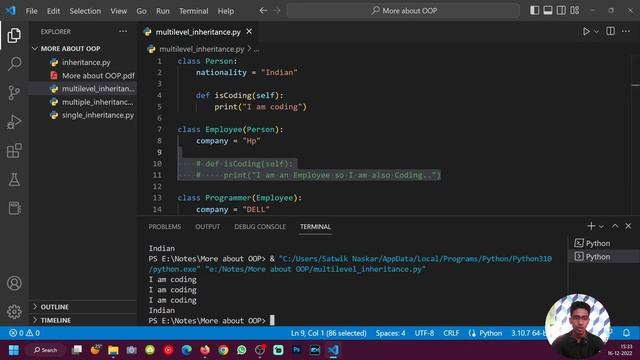Open the Selection menu
Image resolution: width=640 pixels, height=360 pixels.
tap(85, 11)
